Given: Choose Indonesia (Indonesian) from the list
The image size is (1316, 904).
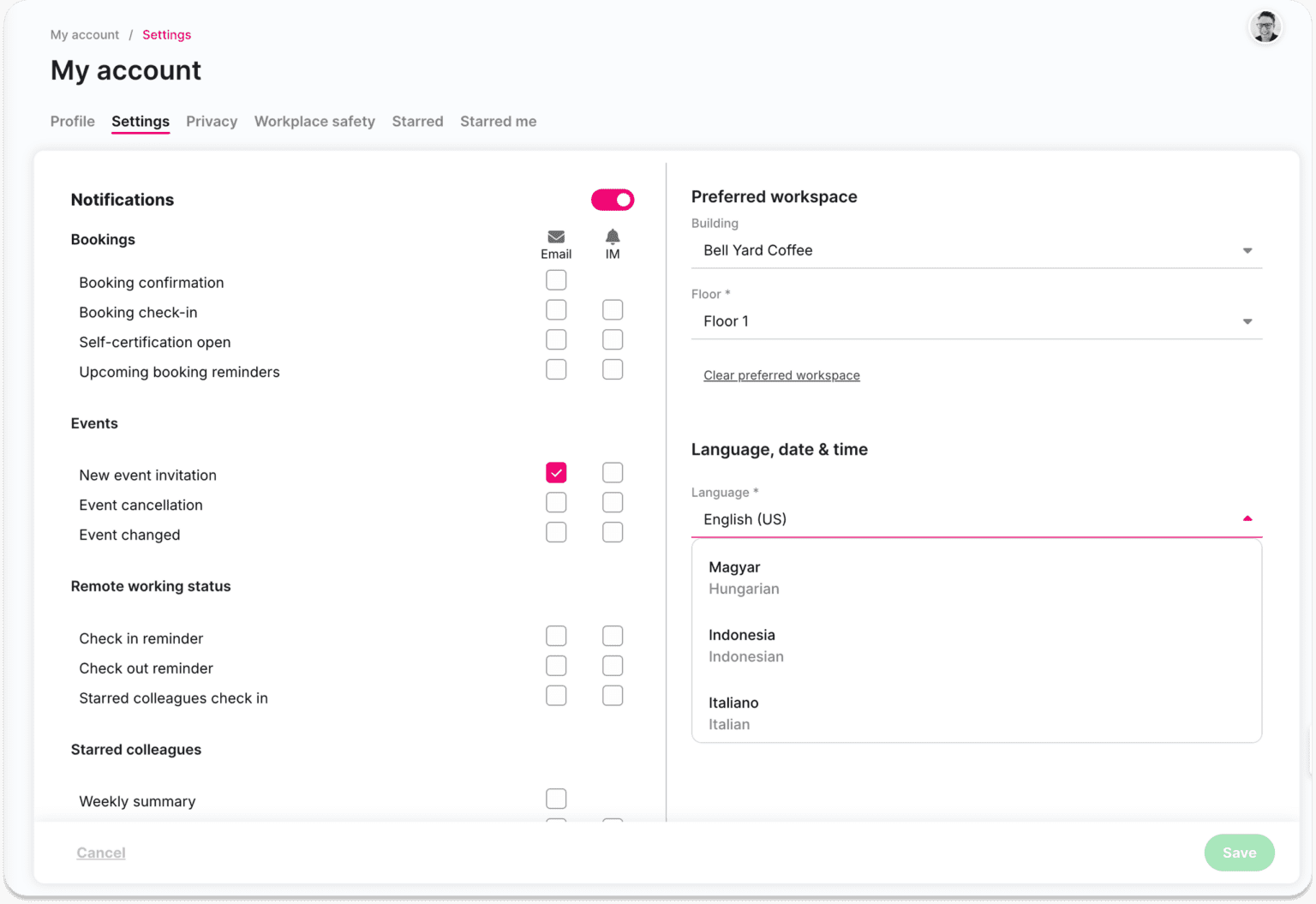Looking at the screenshot, I should tap(977, 645).
